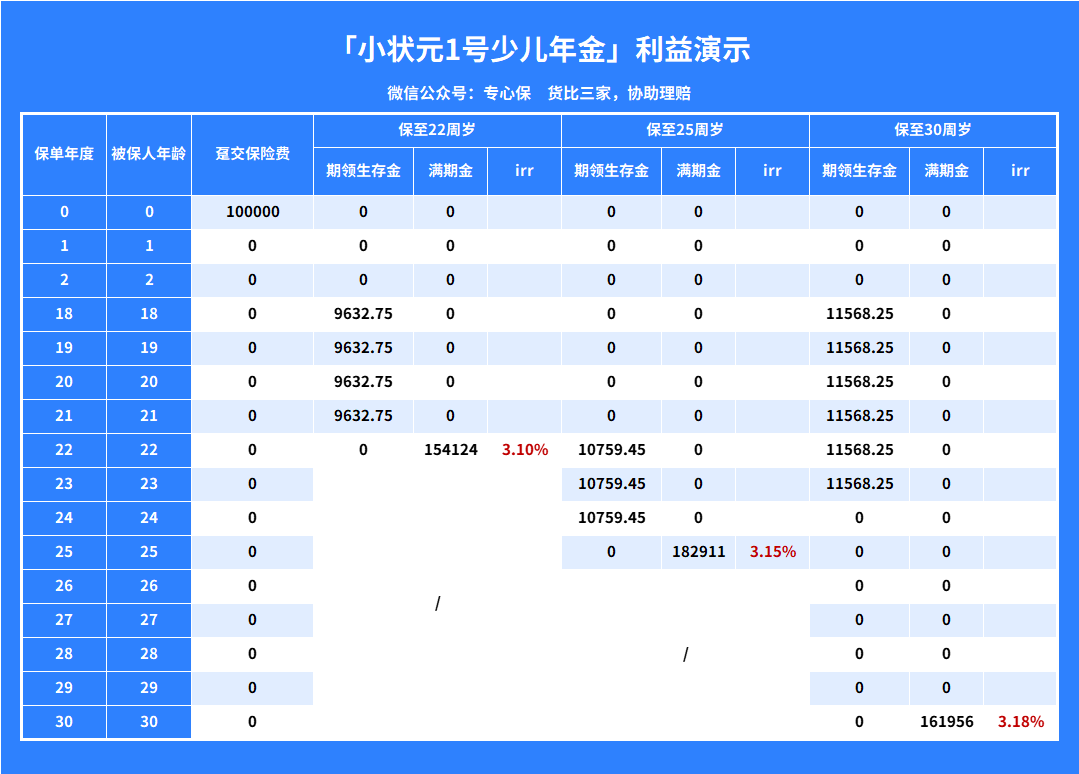Click the red 3.18% irr value
This screenshot has width=1079, height=774.
(x=1021, y=722)
